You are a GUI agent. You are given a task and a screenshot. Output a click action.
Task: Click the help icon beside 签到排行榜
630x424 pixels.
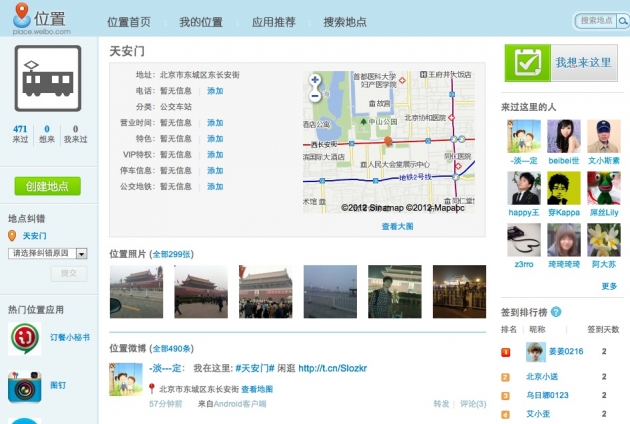pos(556,312)
